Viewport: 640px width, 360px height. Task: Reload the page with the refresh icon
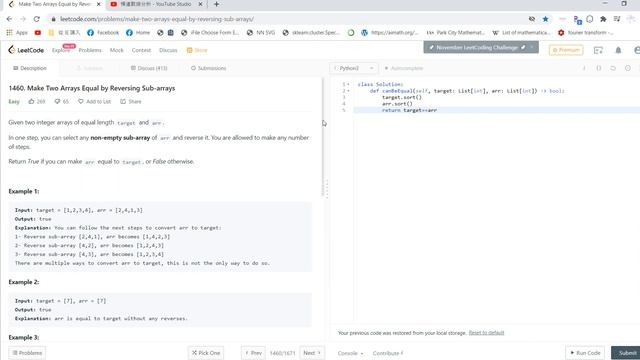coord(37,19)
